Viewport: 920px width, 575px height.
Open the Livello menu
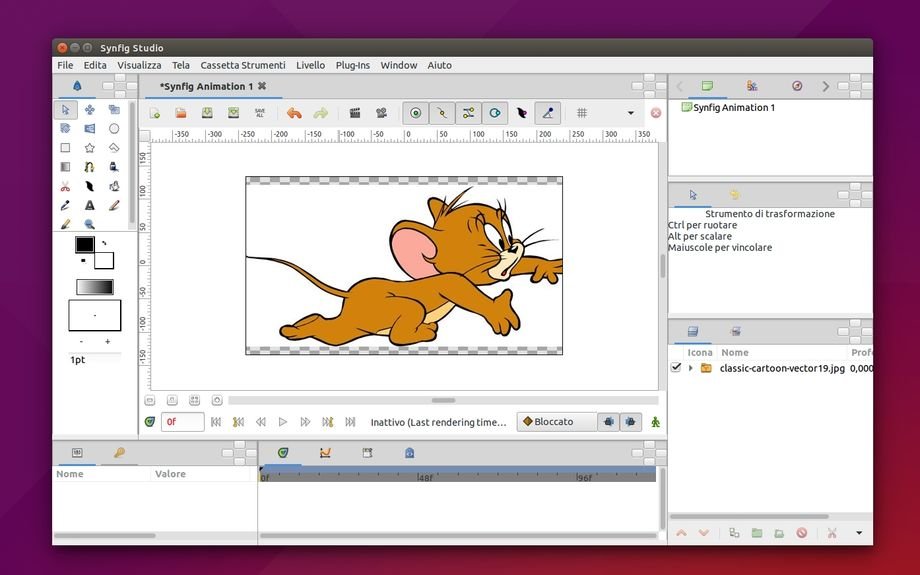[x=310, y=65]
